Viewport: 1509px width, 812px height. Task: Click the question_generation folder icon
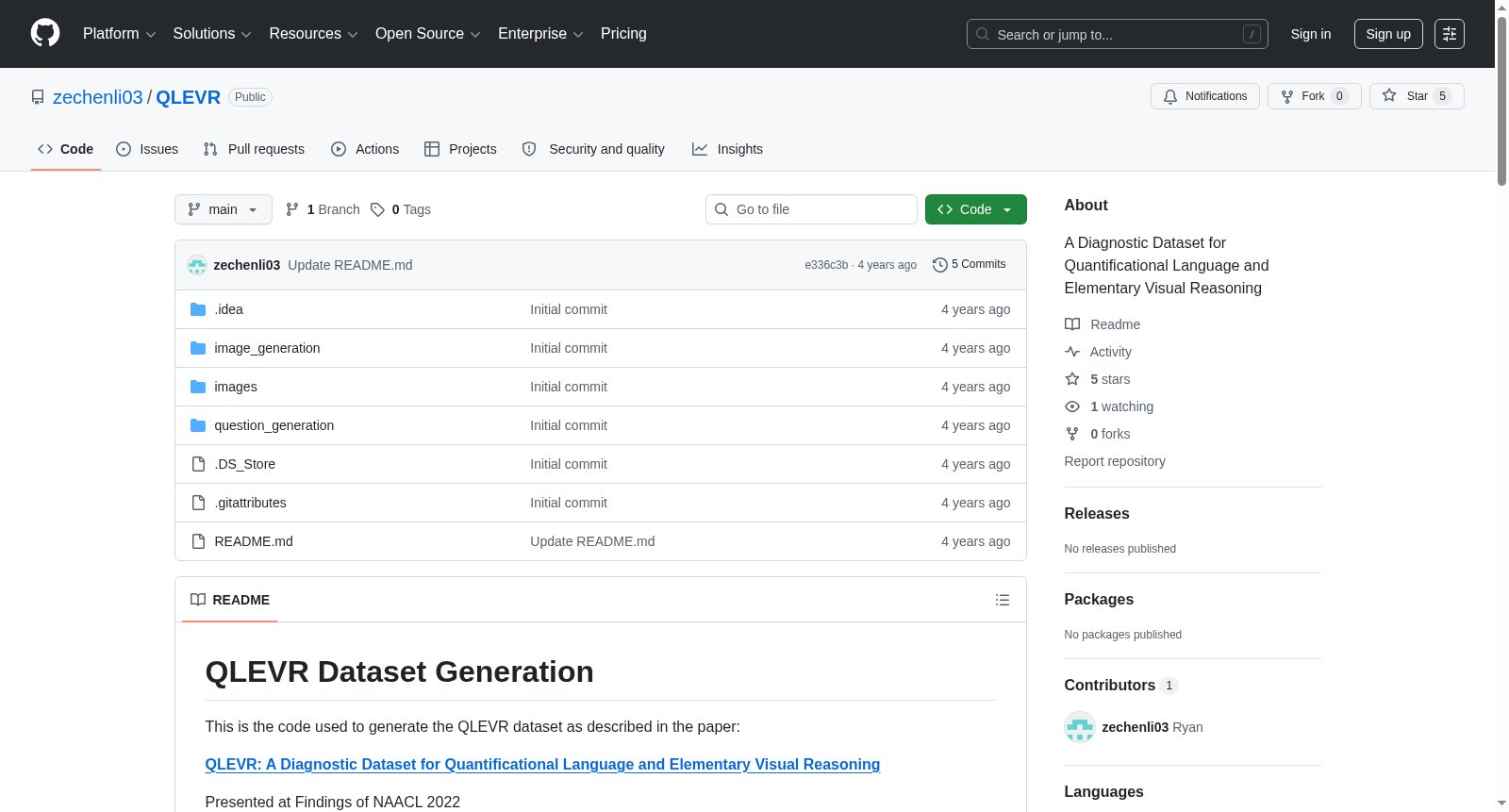click(x=198, y=425)
